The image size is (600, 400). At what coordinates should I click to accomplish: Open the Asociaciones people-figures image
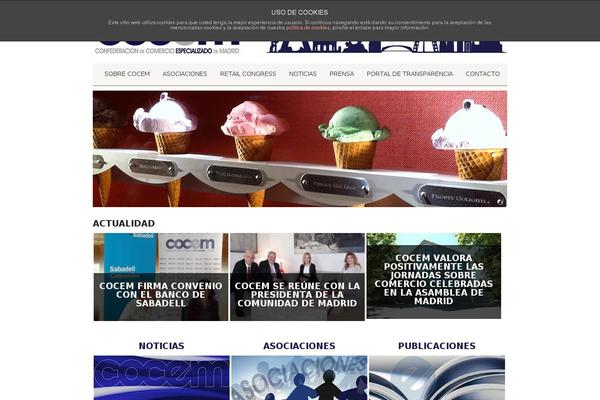(299, 378)
